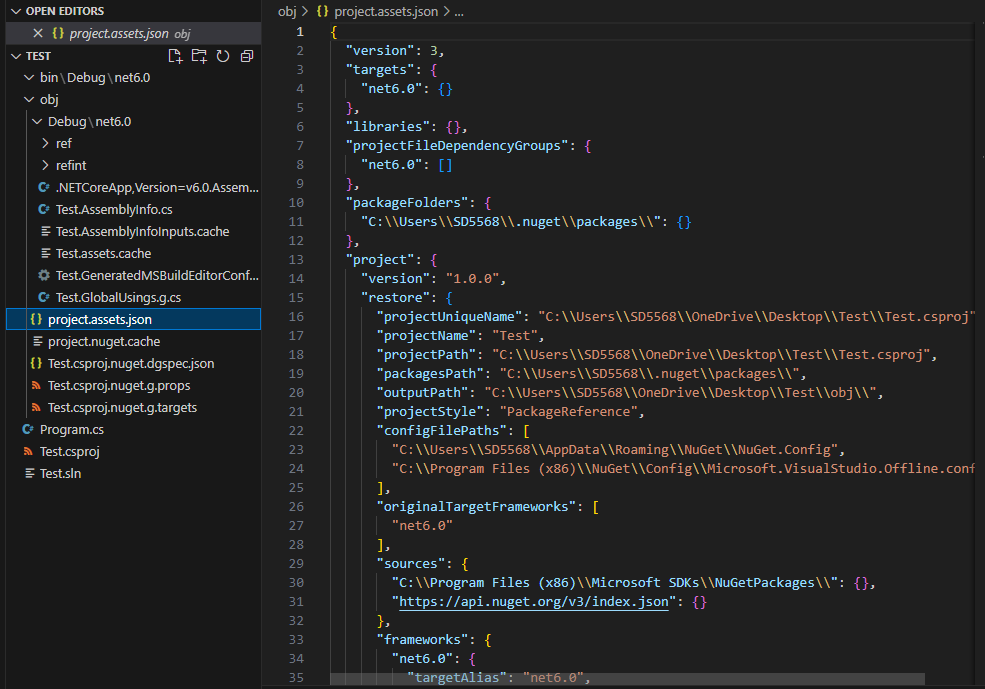Click the obj breadcrumb segment
Viewport: 985px width, 689px height.
pyautogui.click(x=287, y=11)
